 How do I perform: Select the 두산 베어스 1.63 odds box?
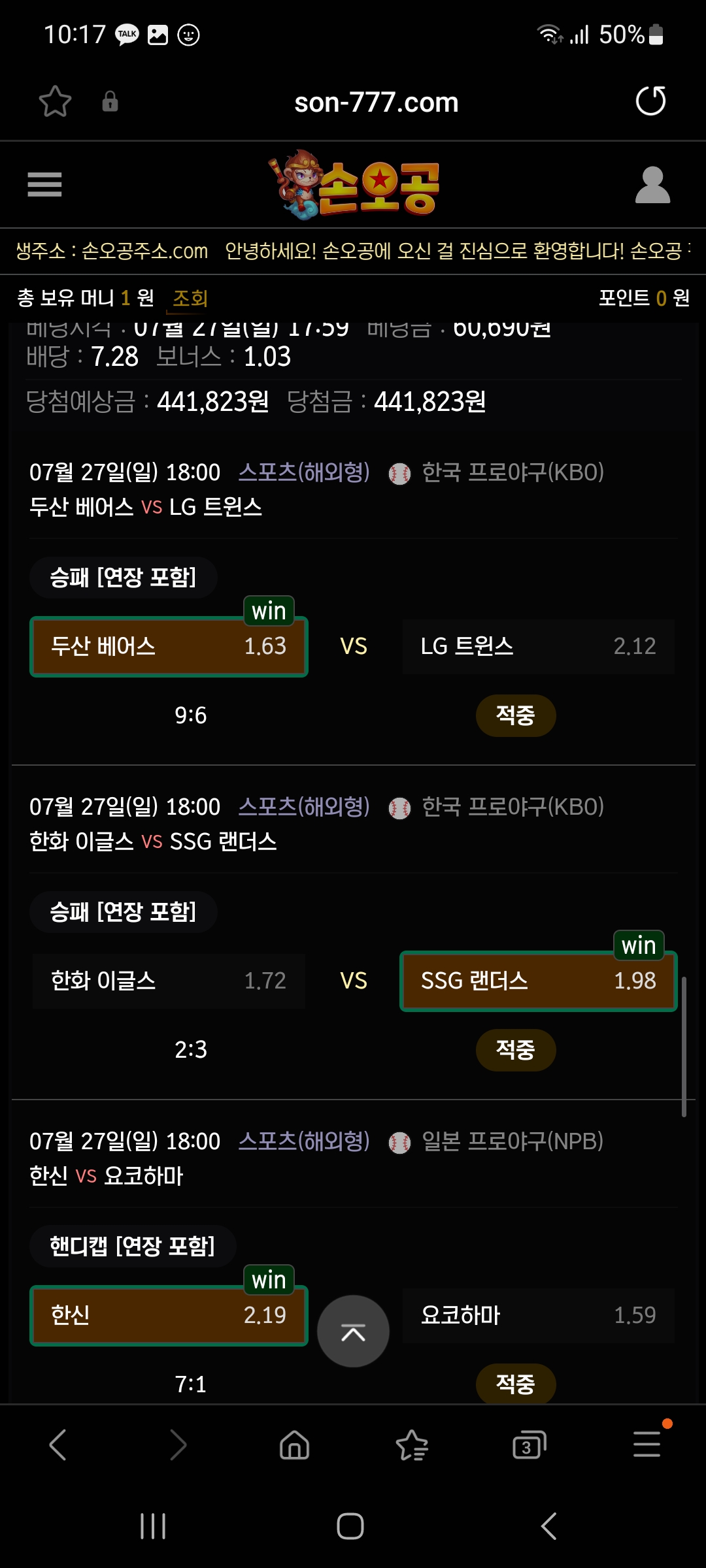point(169,647)
